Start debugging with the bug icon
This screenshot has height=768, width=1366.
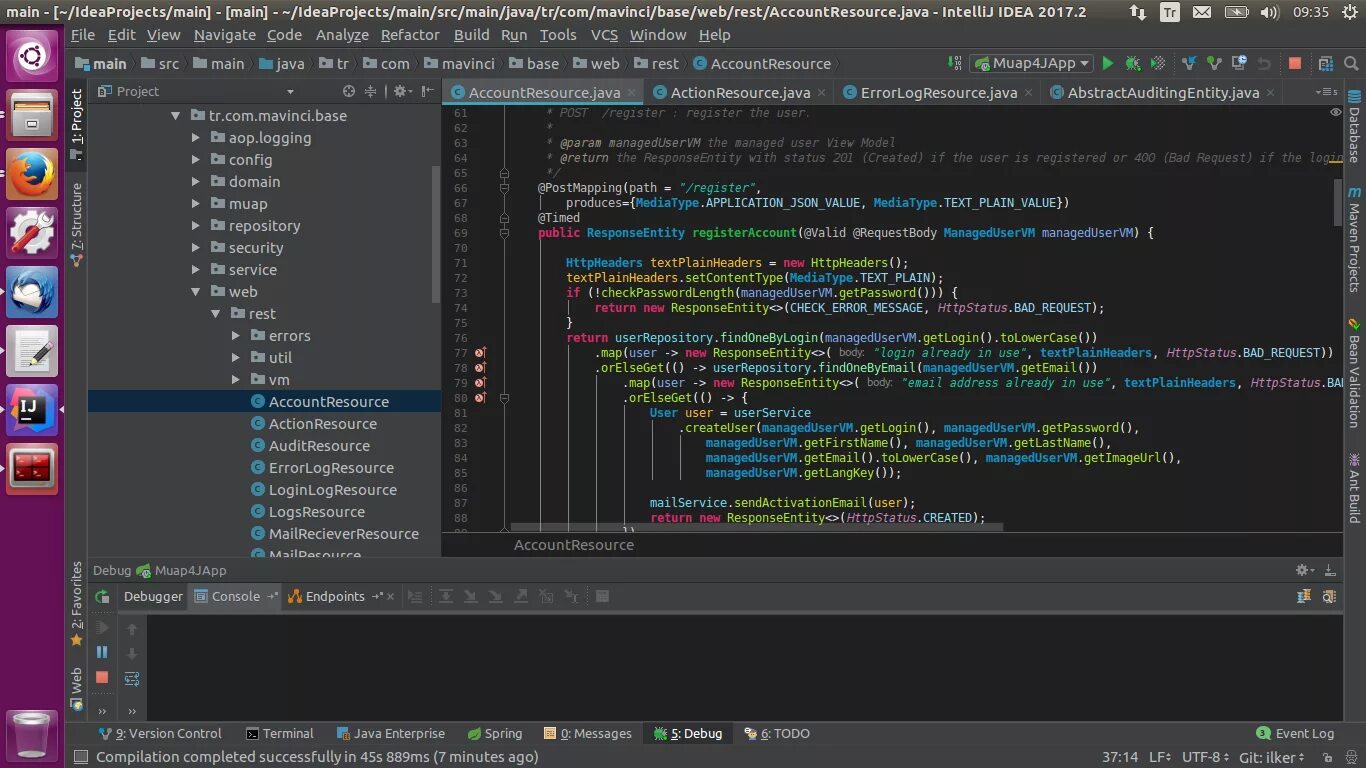(1133, 63)
